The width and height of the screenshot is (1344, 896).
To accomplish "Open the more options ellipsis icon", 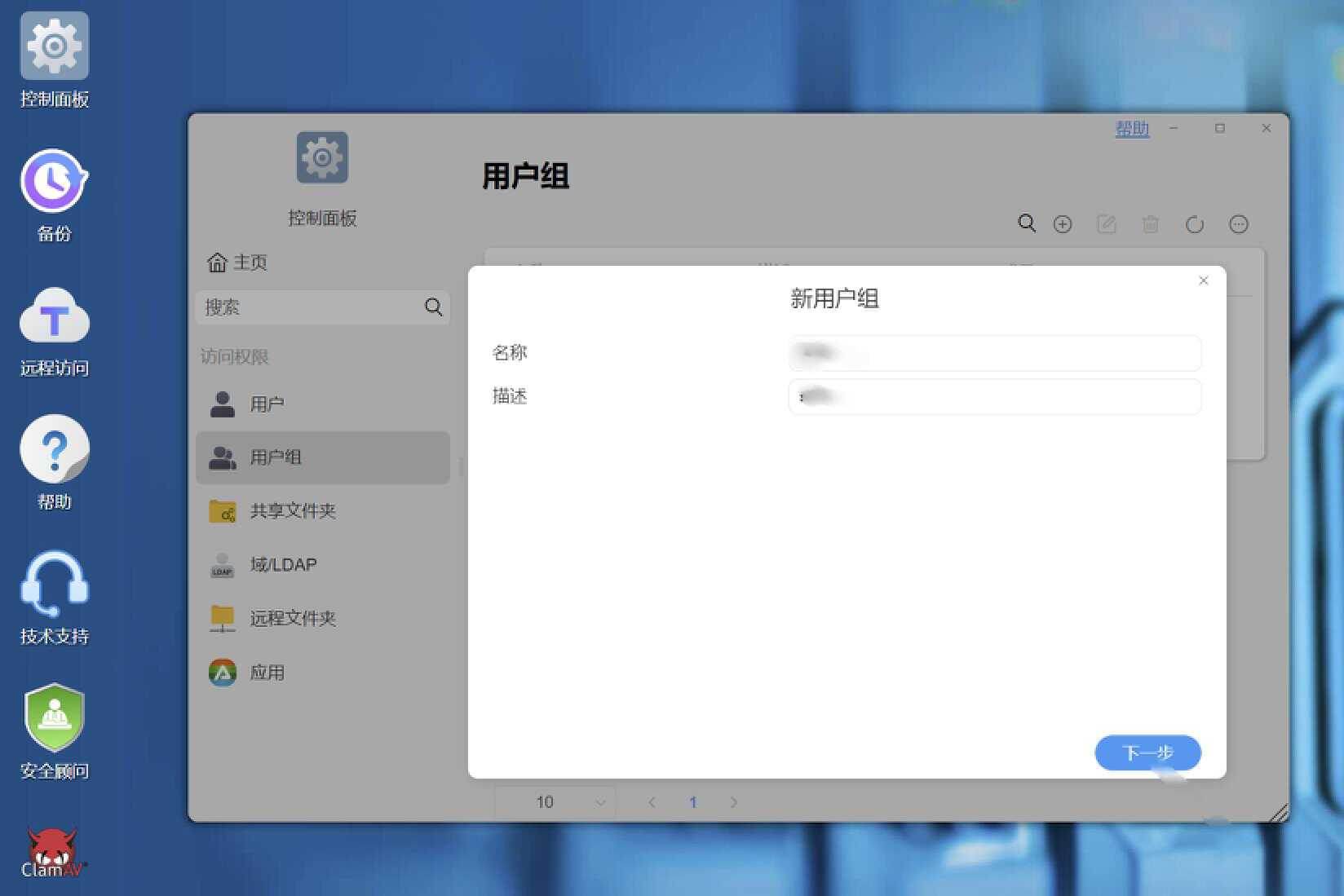I will (1239, 224).
